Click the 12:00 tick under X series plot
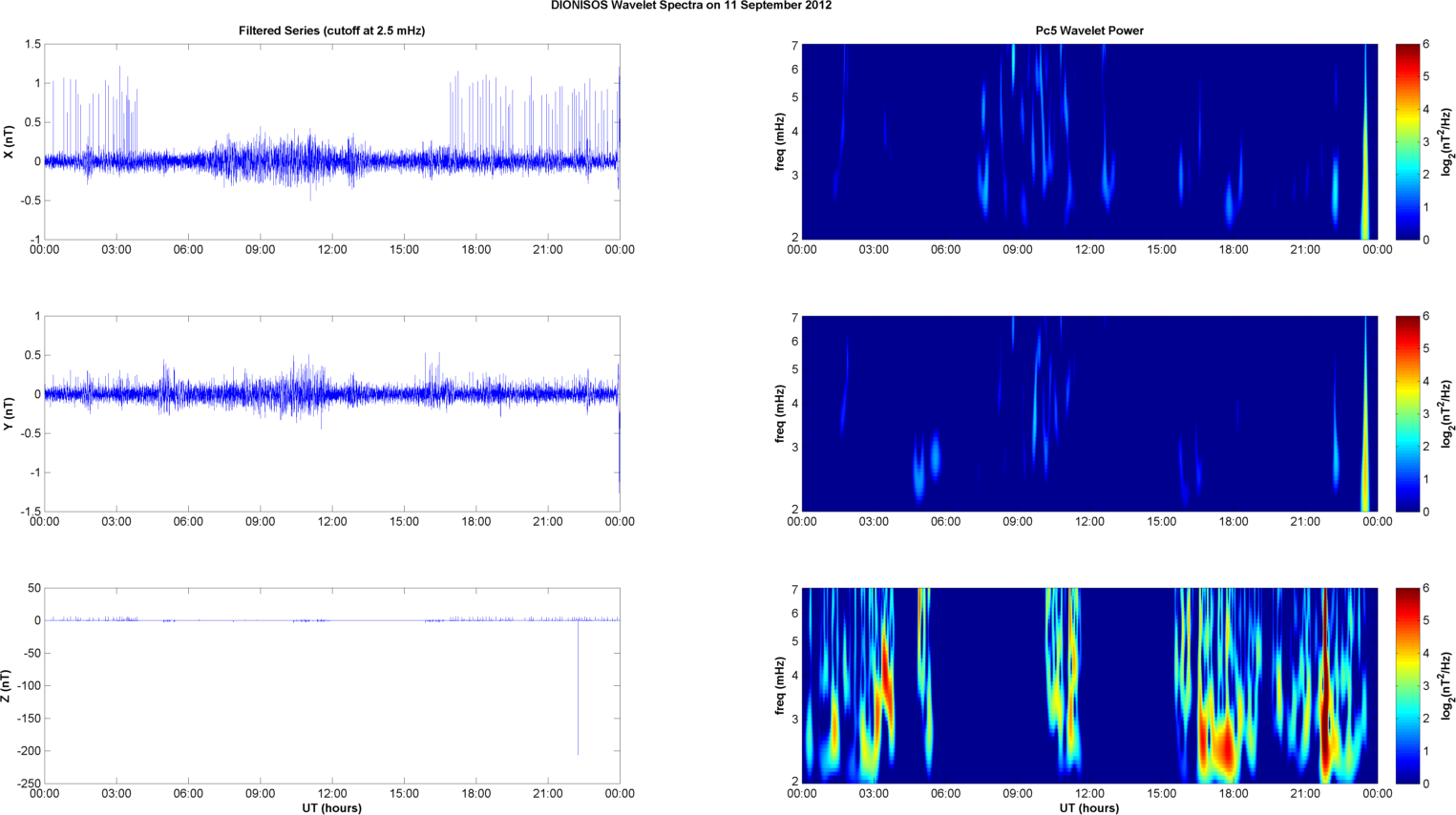 click(332, 250)
